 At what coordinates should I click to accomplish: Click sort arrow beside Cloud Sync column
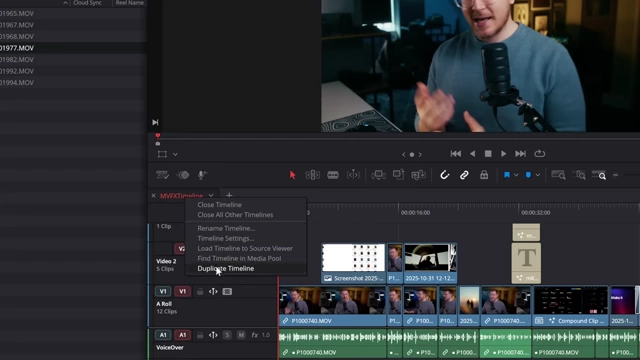[65, 3]
